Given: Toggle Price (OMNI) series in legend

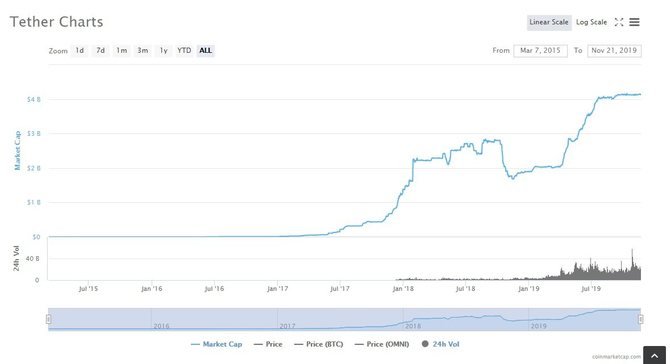Looking at the screenshot, I should tap(382, 344).
